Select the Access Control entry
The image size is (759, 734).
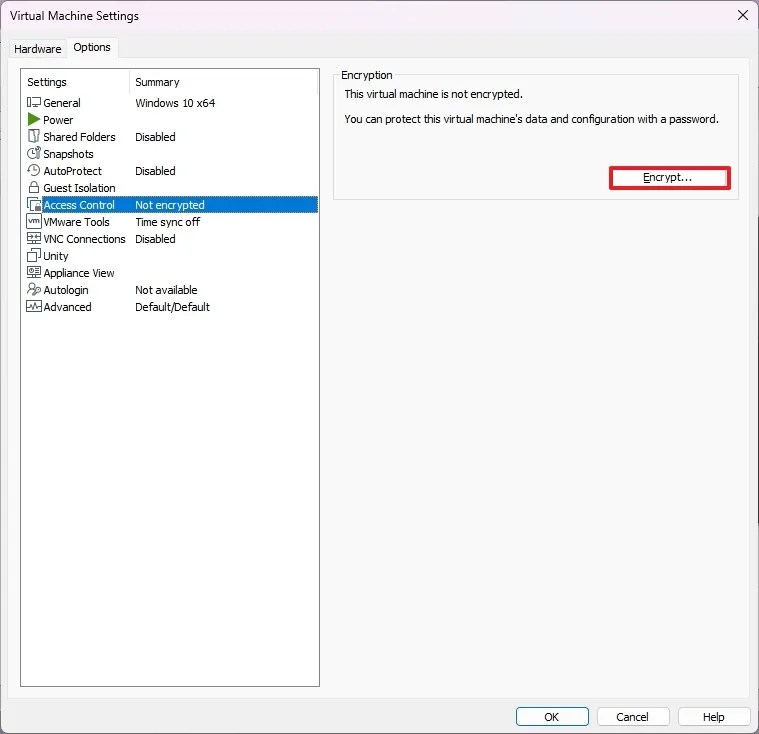(x=79, y=205)
